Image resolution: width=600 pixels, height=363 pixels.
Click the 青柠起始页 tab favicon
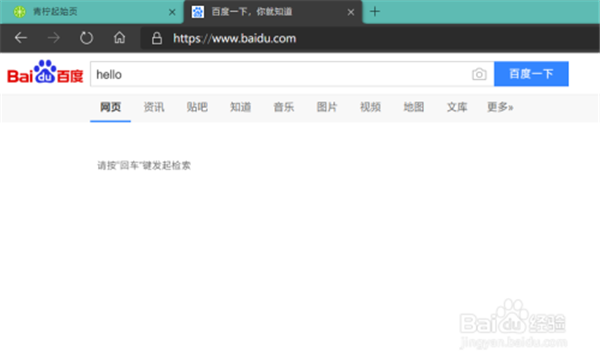tap(20, 12)
